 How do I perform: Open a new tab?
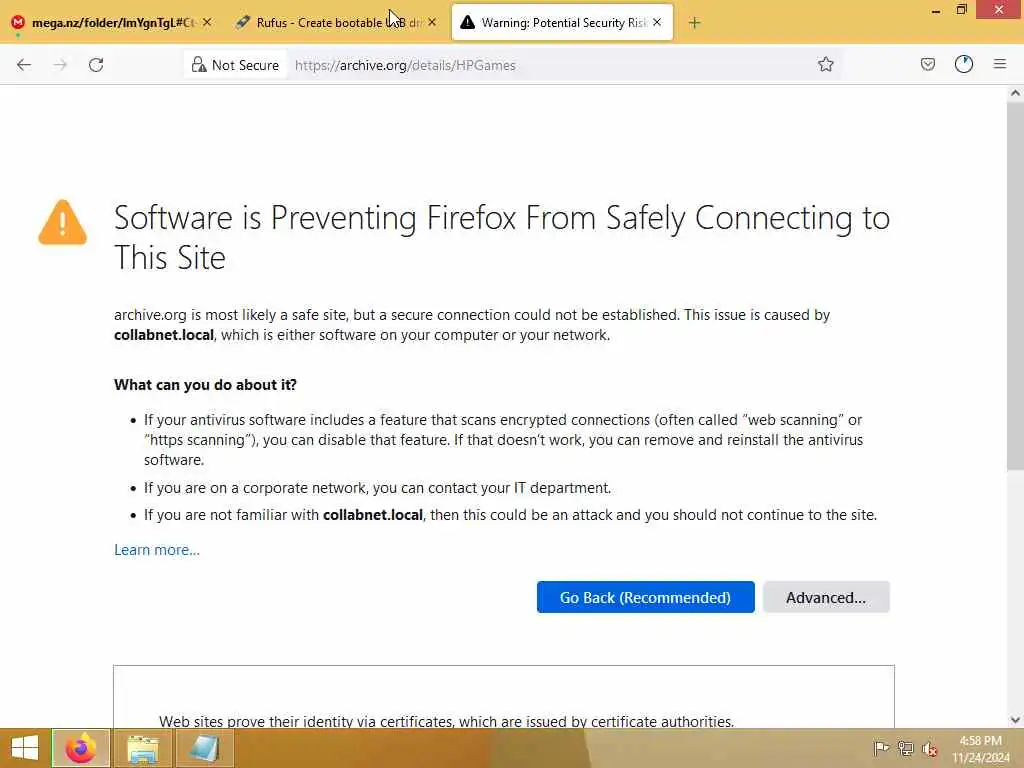[694, 23]
